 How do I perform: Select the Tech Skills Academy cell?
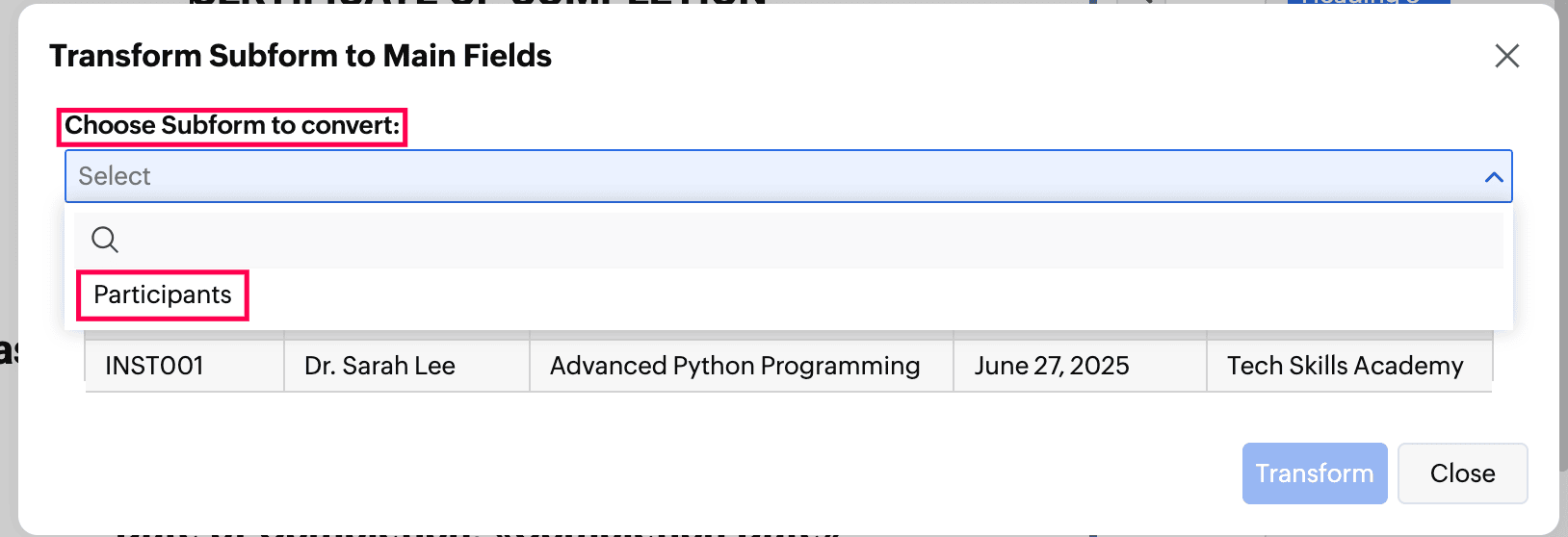click(1349, 366)
